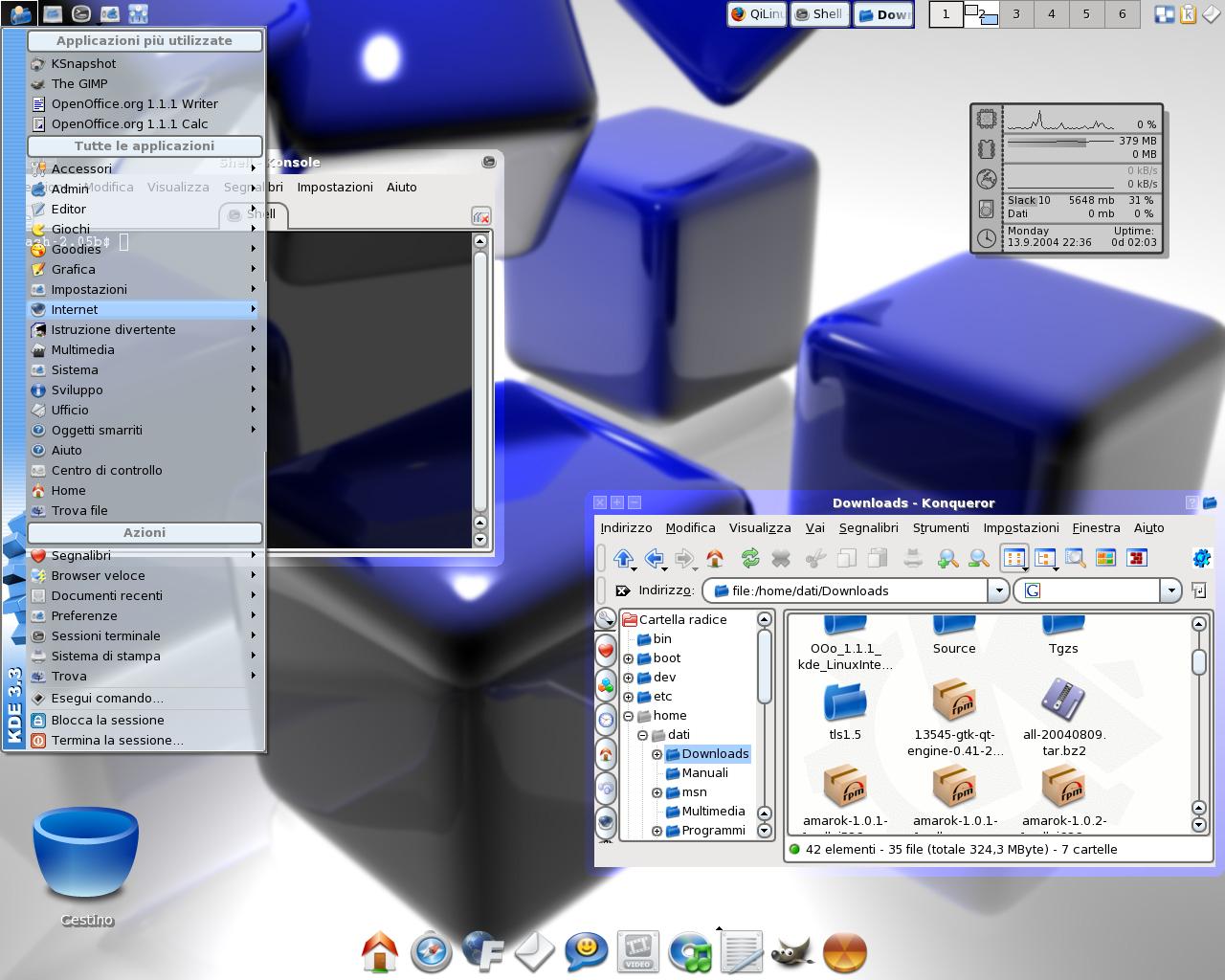Toggle the icon view mode button in Konqueror
Image resolution: width=1225 pixels, height=980 pixels.
pyautogui.click(x=1014, y=558)
